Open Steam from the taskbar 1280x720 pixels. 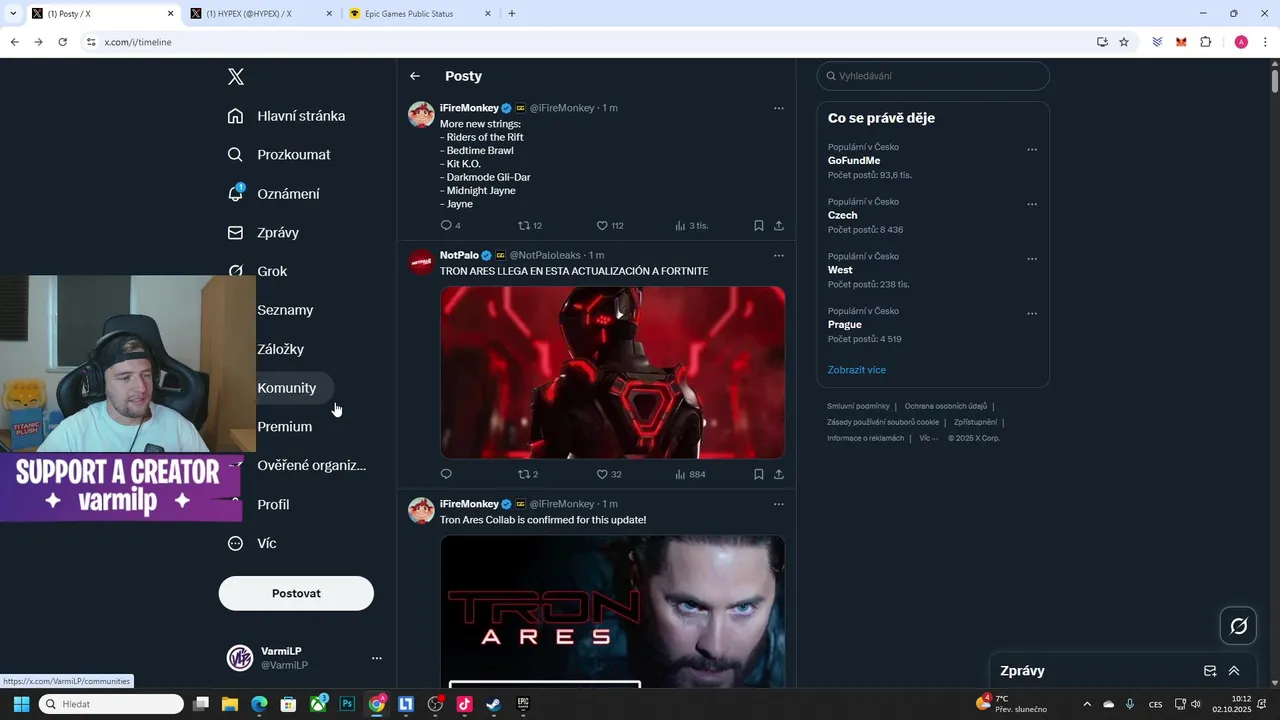click(x=494, y=704)
